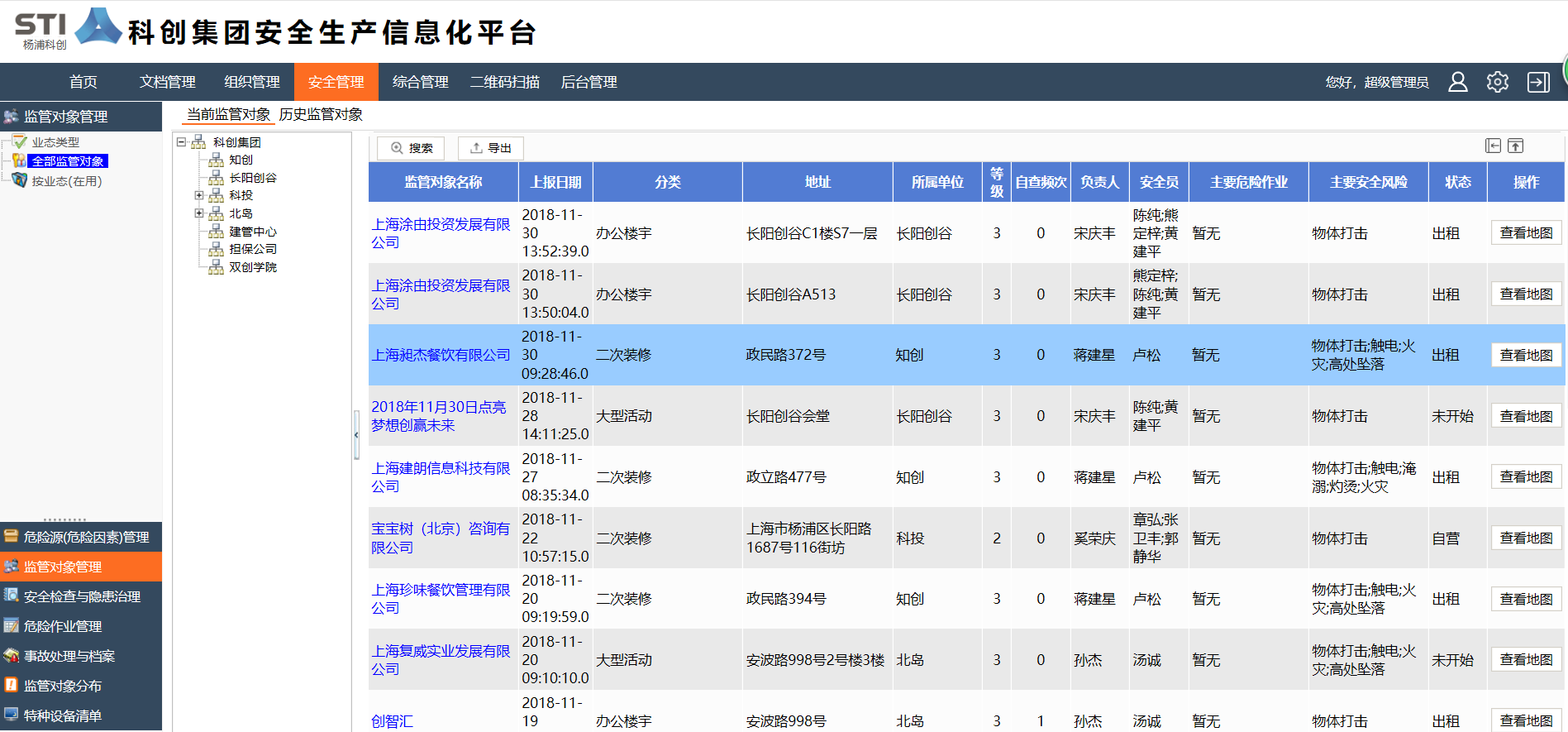
Task: Switch to 历史监管对象 tab
Action: tap(321, 114)
